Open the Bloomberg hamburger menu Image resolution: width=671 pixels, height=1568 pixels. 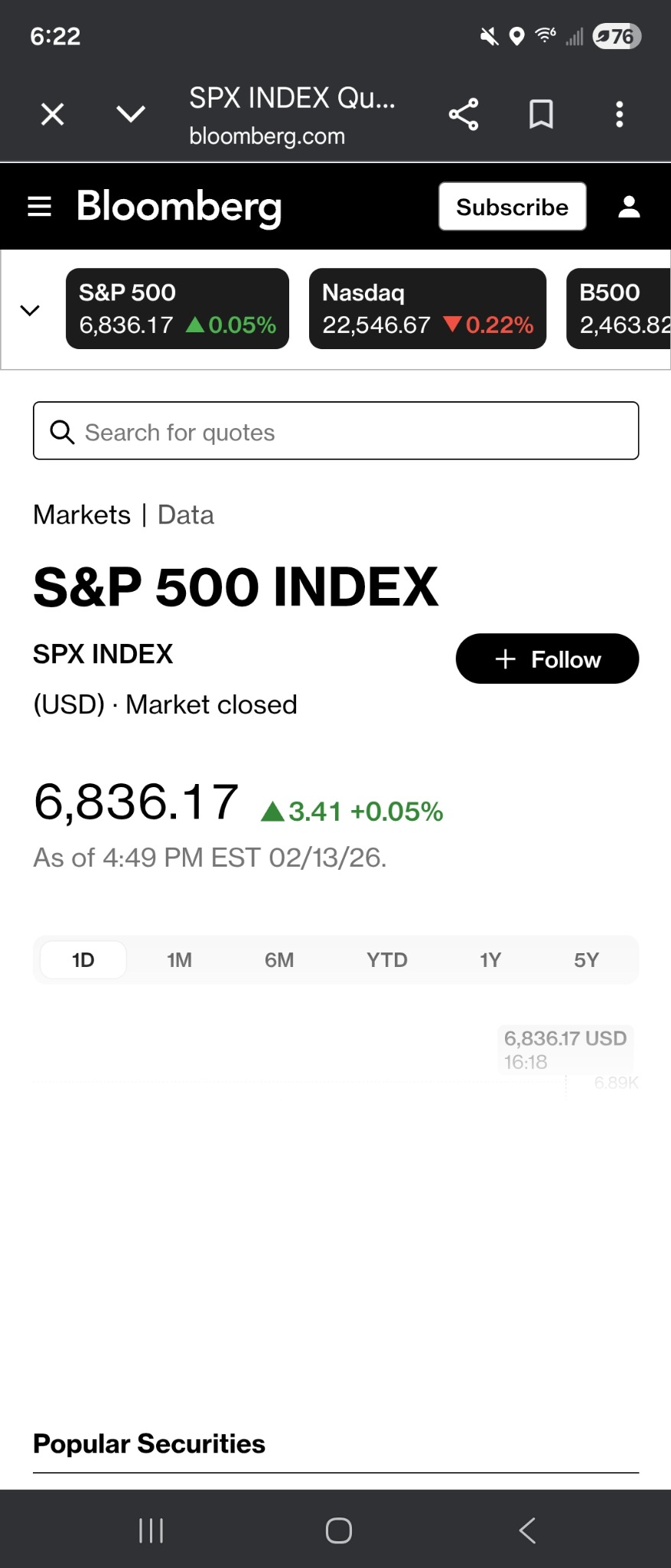pos(39,207)
